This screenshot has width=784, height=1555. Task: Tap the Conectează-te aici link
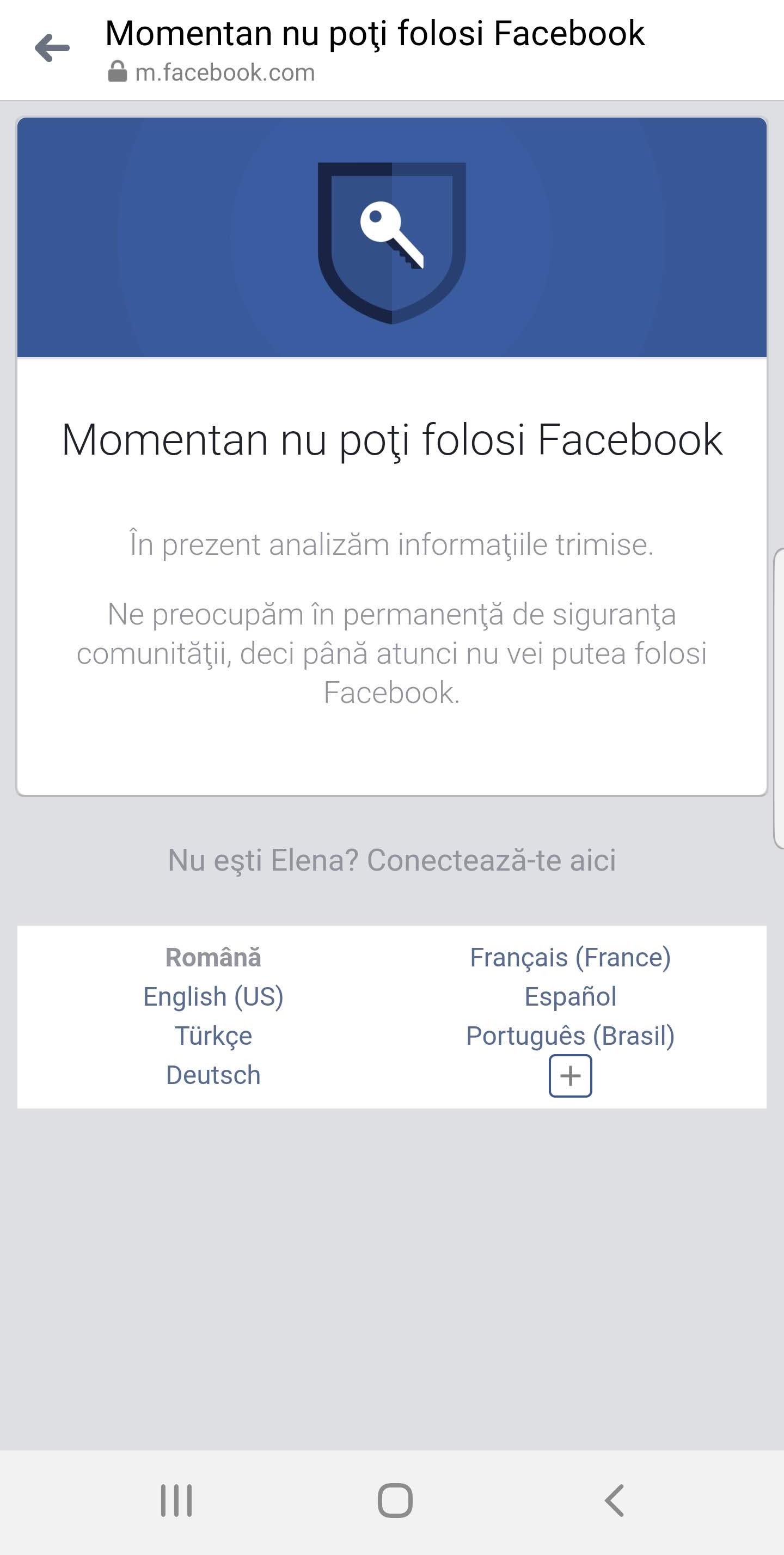tap(491, 860)
